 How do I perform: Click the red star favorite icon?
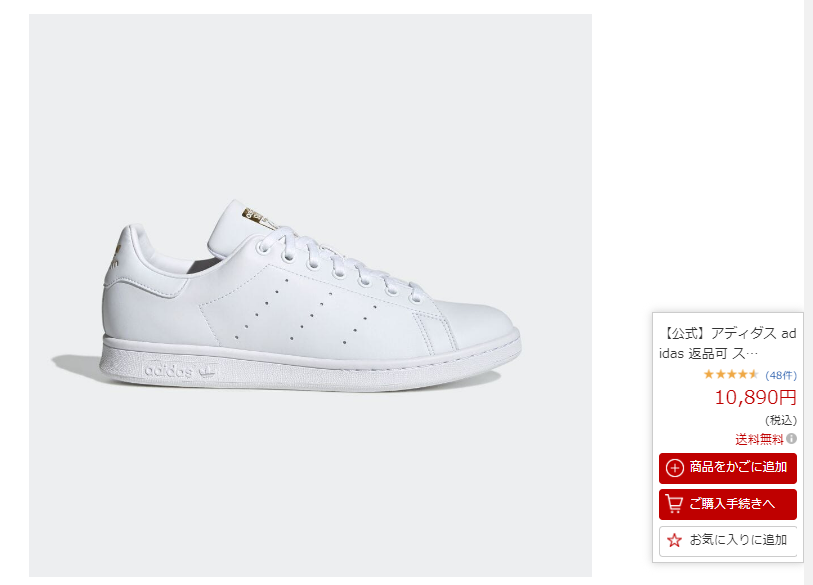674,541
